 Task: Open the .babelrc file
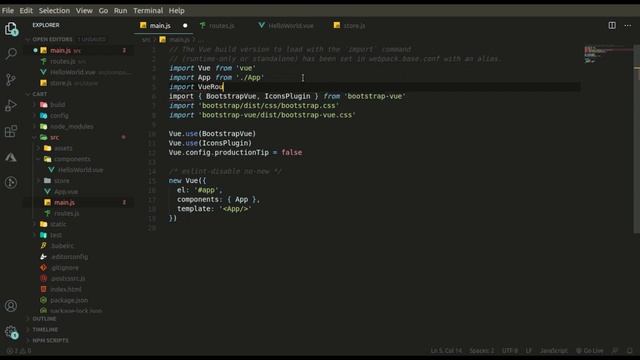pyautogui.click(x=62, y=246)
